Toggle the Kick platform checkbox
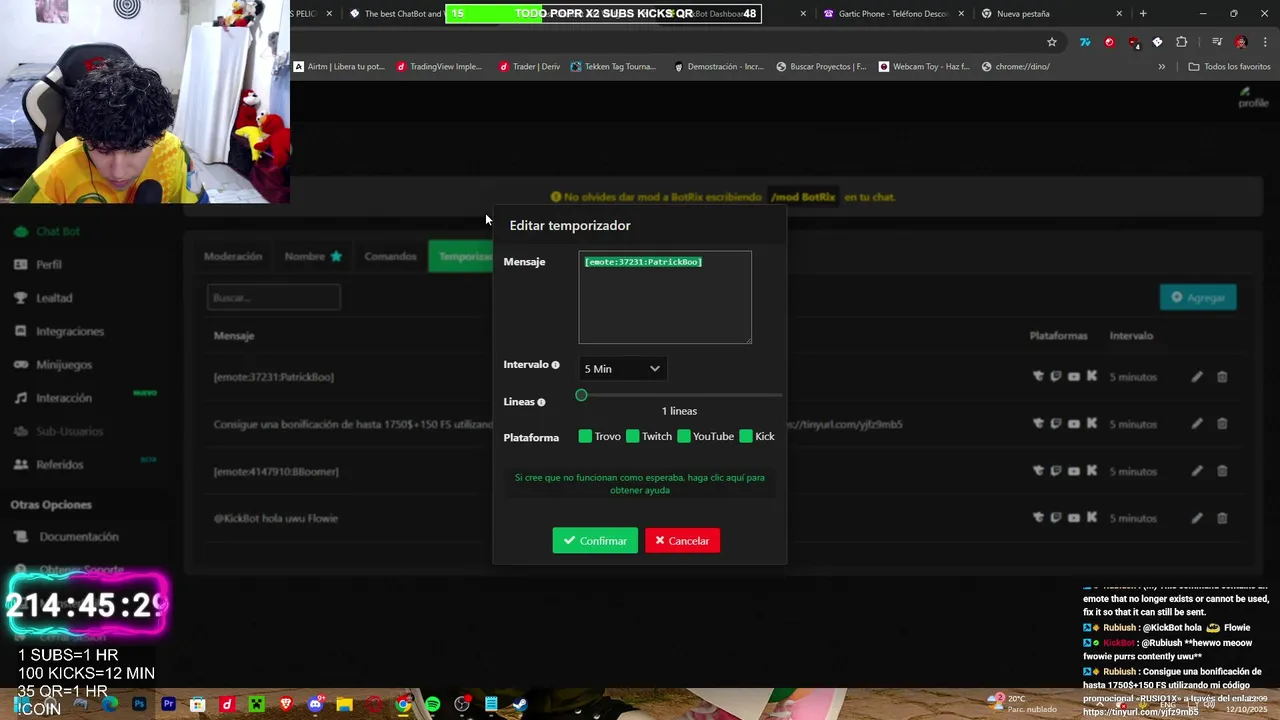 click(x=746, y=436)
